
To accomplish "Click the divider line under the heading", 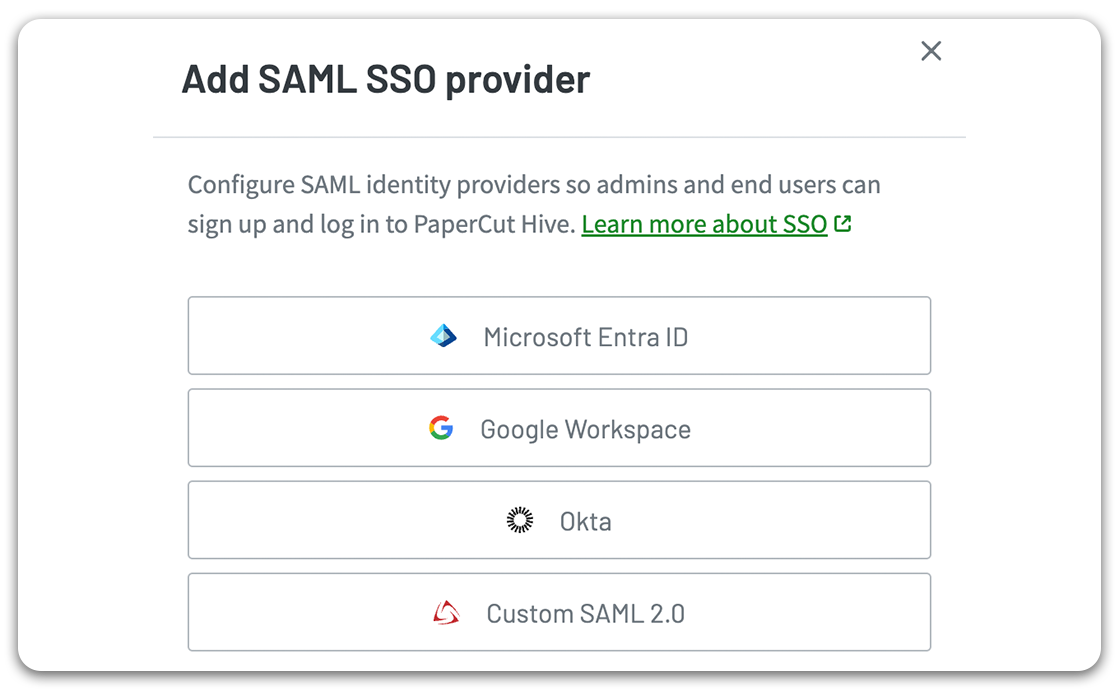I will (x=559, y=136).
